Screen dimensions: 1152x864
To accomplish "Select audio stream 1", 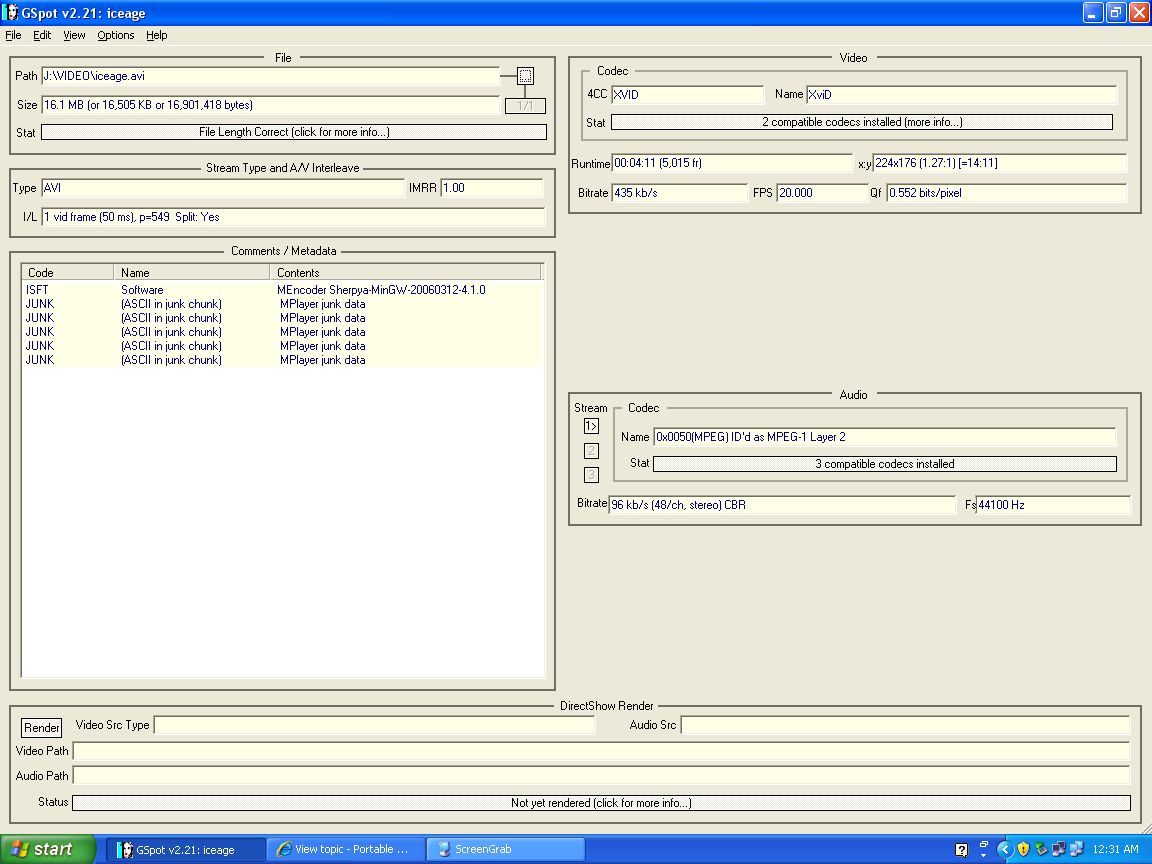I will (591, 426).
